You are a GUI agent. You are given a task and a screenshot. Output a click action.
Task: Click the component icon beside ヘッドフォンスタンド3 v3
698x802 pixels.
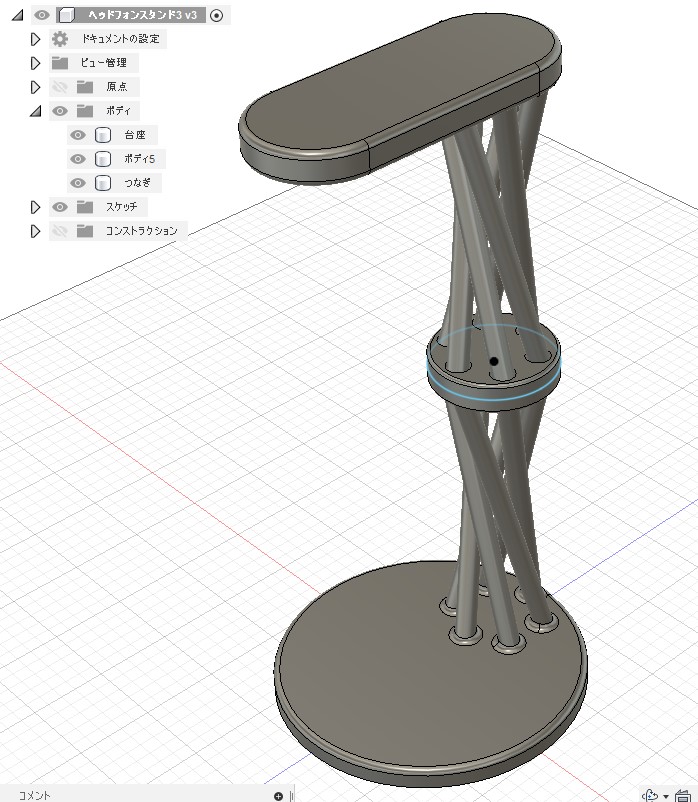[x=66, y=15]
